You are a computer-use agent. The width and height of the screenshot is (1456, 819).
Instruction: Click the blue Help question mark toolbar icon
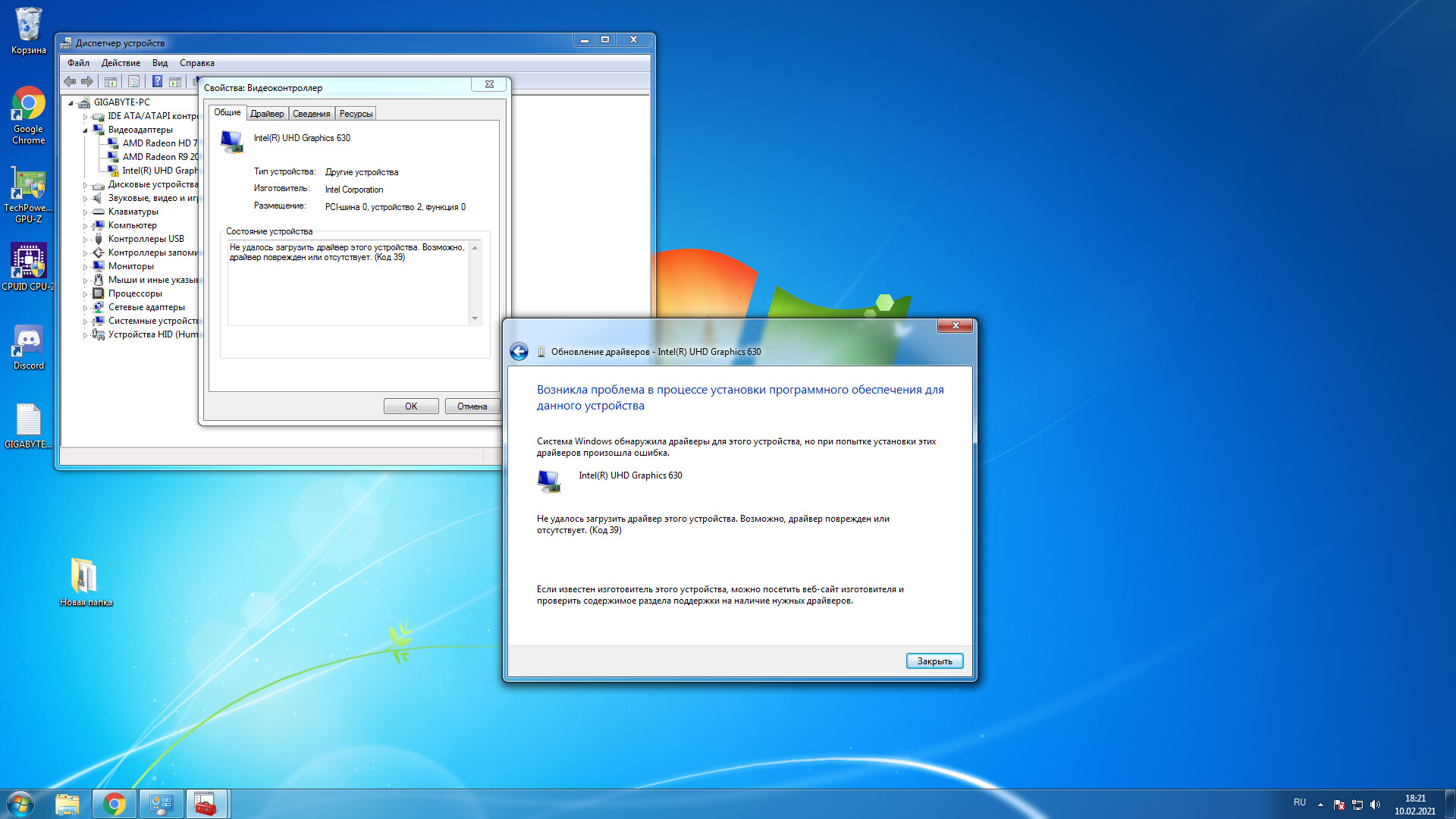[157, 81]
